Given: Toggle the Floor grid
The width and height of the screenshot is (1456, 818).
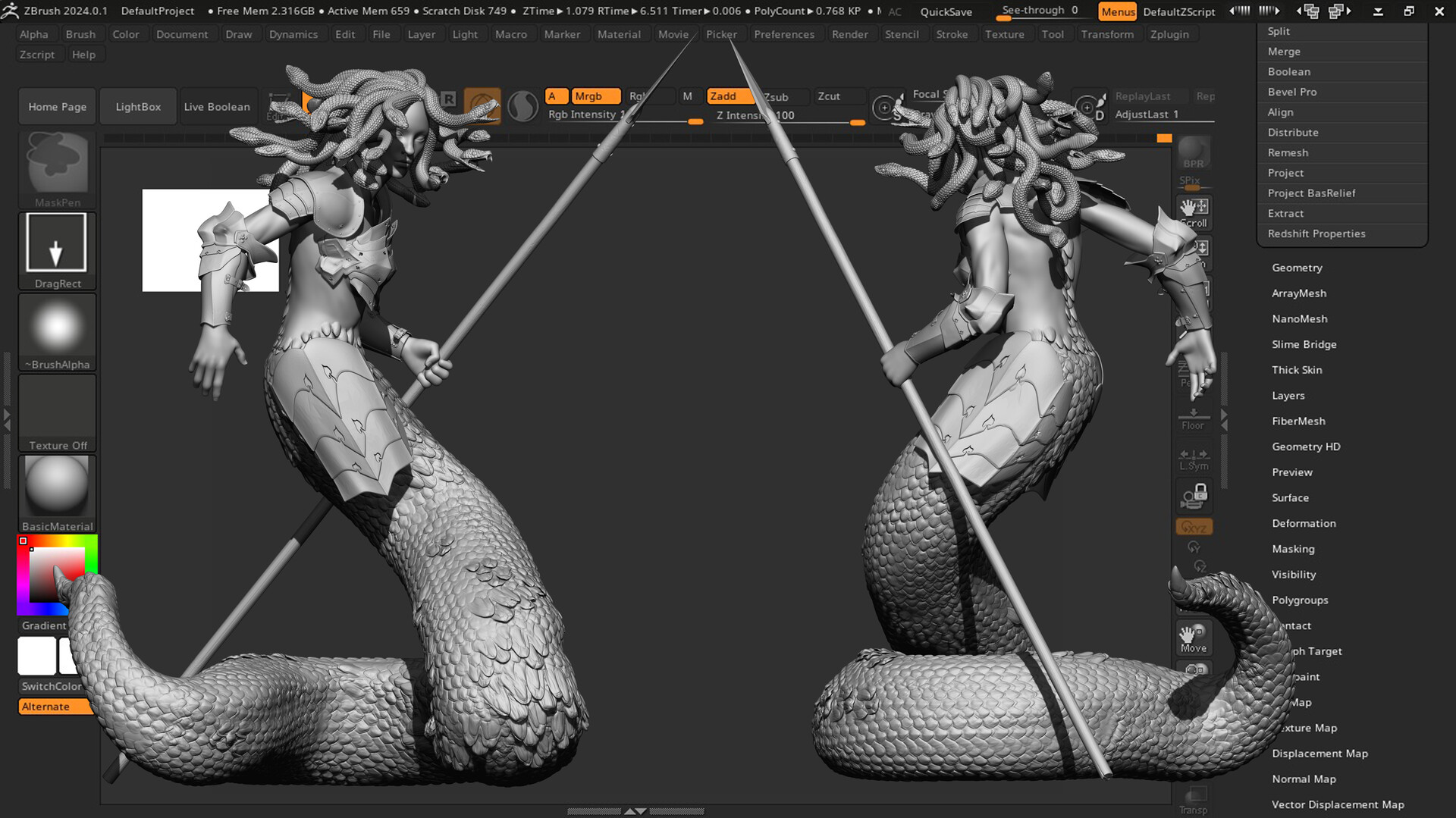Looking at the screenshot, I should (x=1193, y=419).
